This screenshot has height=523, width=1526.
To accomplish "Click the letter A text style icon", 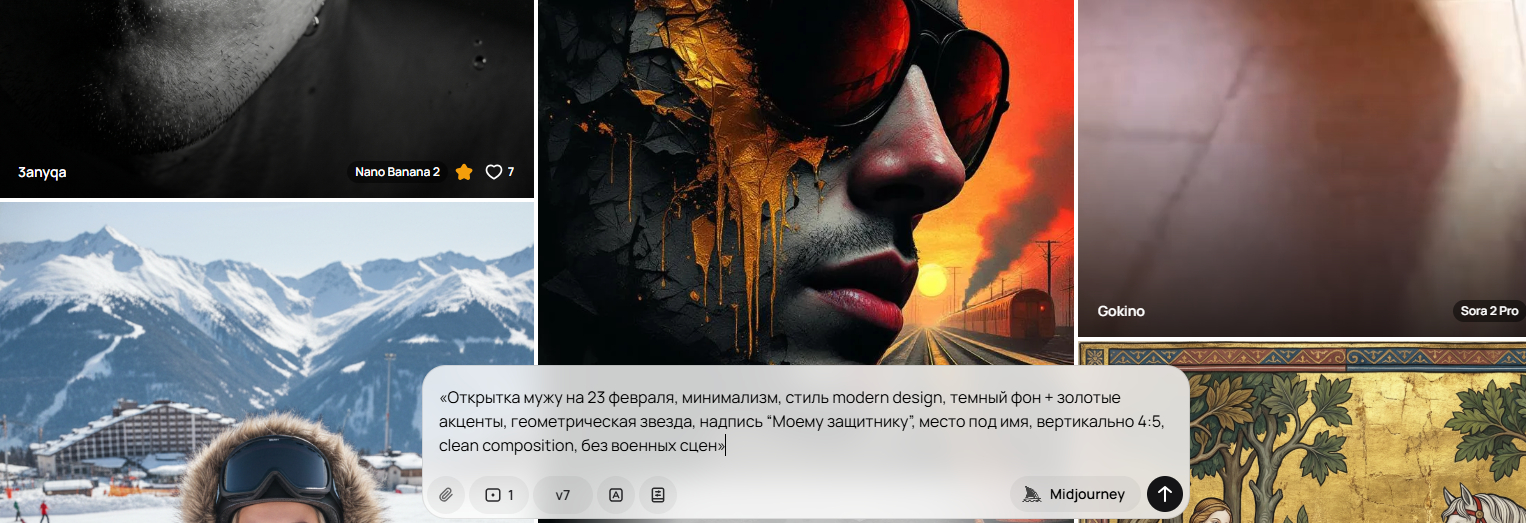I will click(x=616, y=494).
